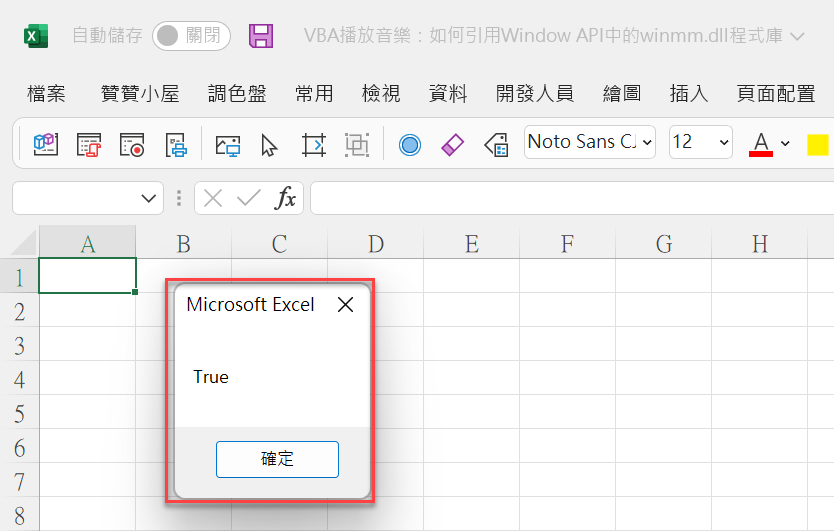Click the crop frame icon with blue arrow

click(x=314, y=145)
